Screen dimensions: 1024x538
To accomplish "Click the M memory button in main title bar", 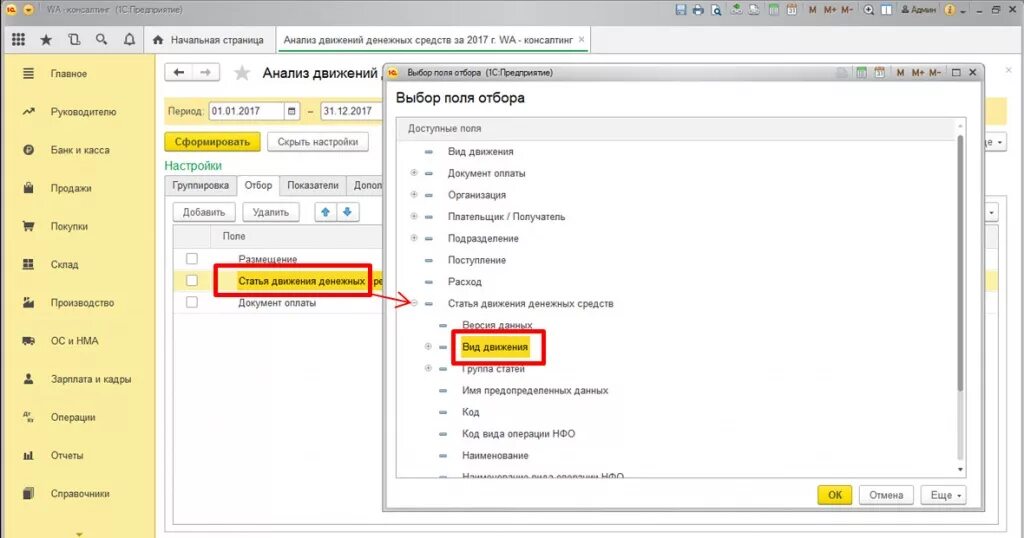I will click(x=812, y=10).
